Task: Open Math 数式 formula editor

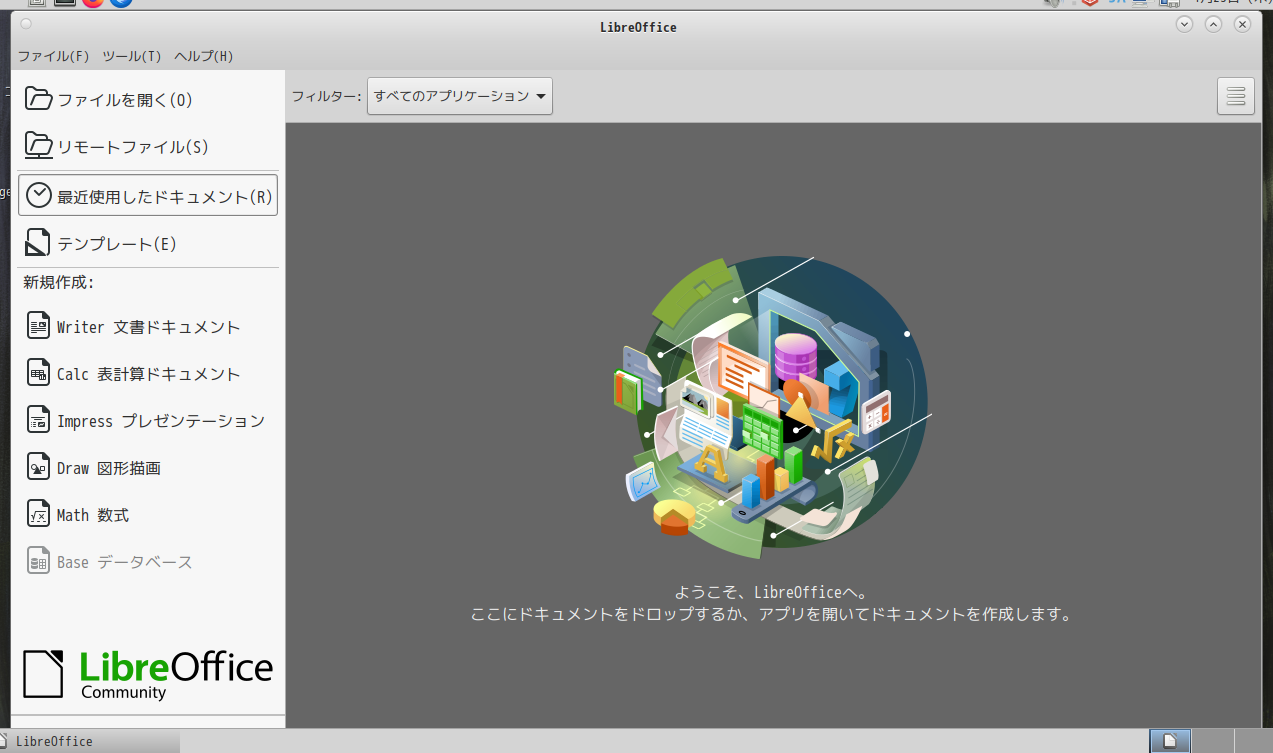Action: [x=148, y=514]
